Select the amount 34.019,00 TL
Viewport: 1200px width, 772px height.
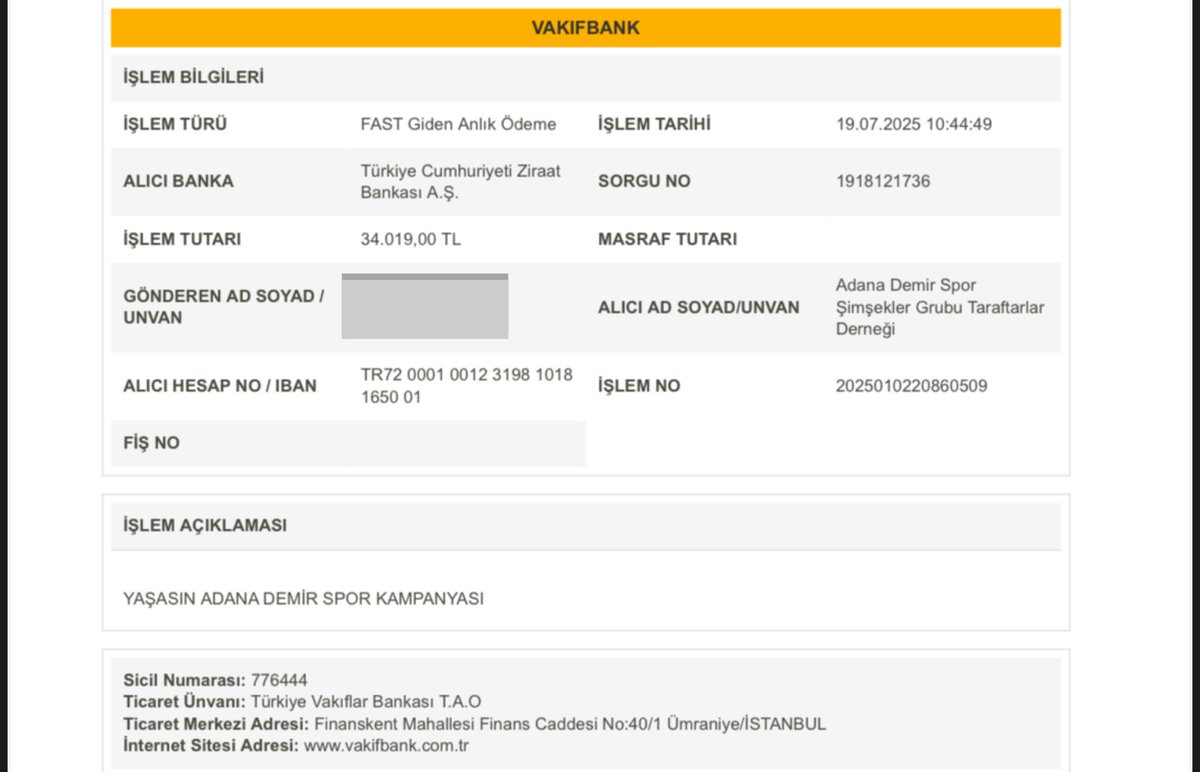coord(411,239)
